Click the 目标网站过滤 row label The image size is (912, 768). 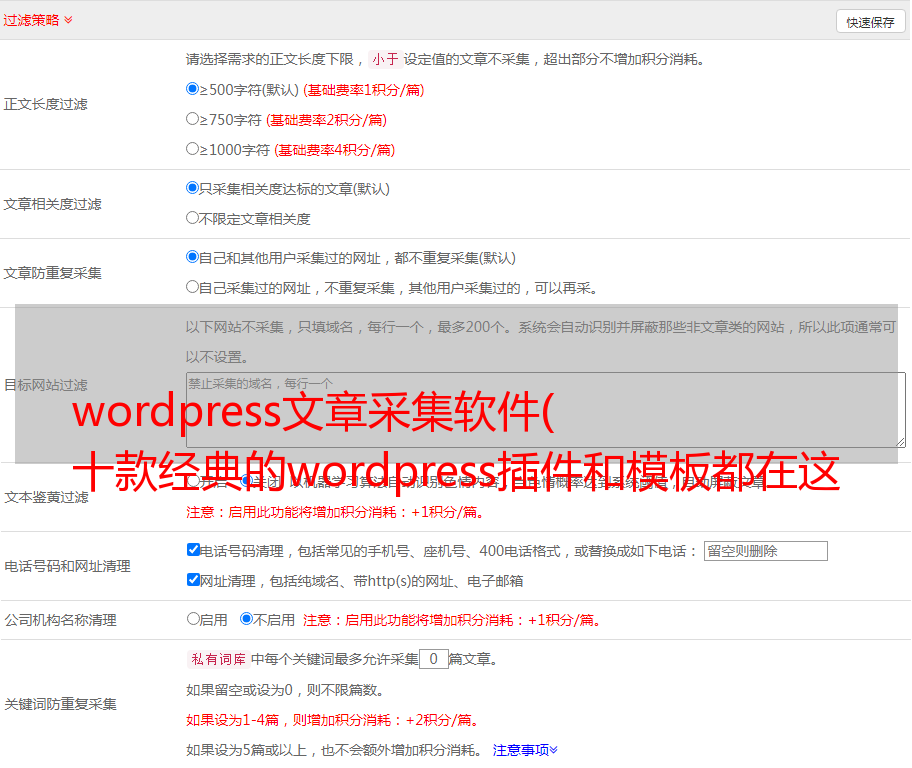click(x=45, y=385)
